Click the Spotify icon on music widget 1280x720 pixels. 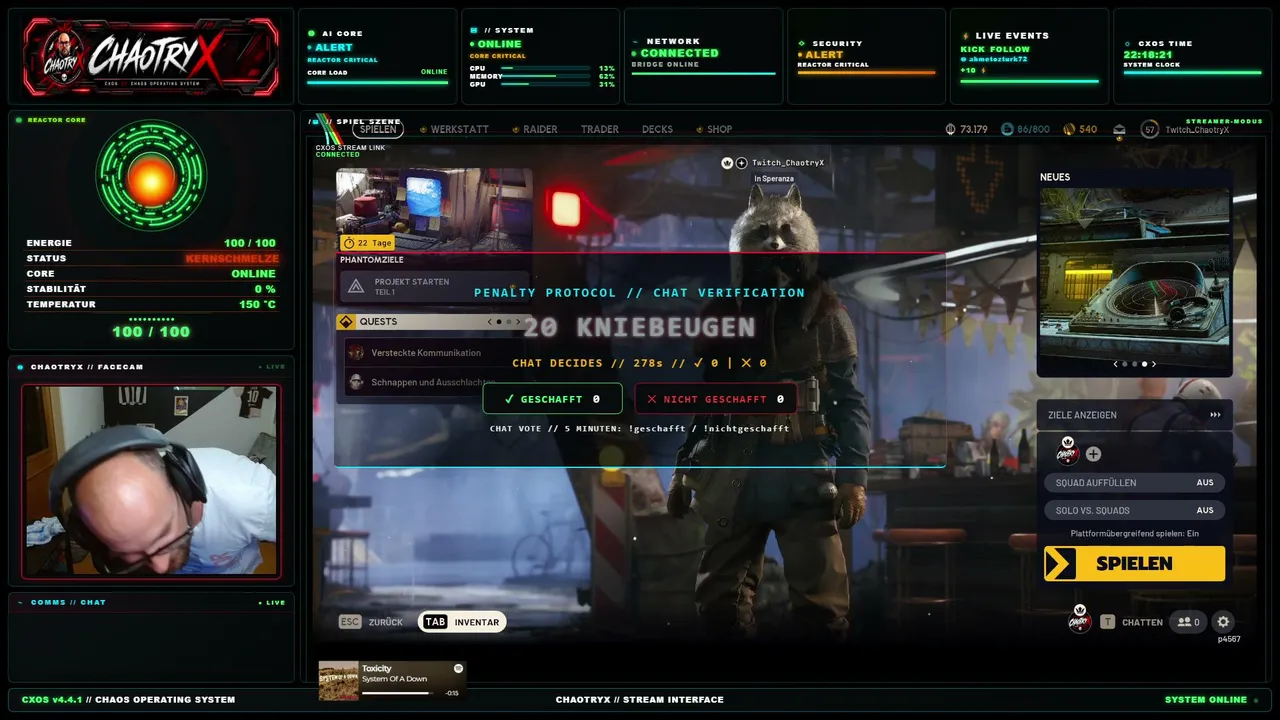[458, 668]
